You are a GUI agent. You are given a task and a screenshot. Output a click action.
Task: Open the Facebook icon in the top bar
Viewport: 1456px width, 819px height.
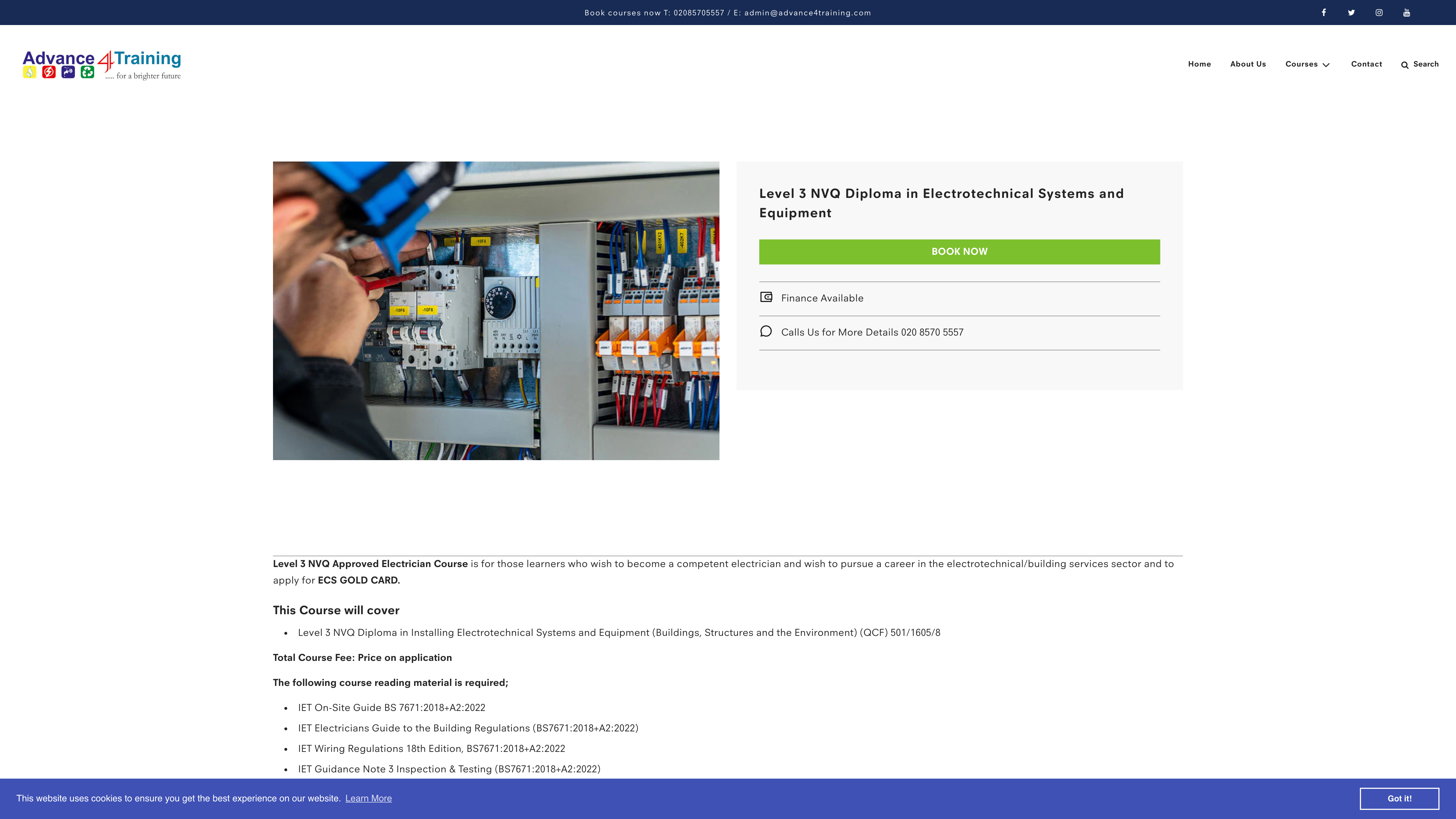(x=1324, y=12)
